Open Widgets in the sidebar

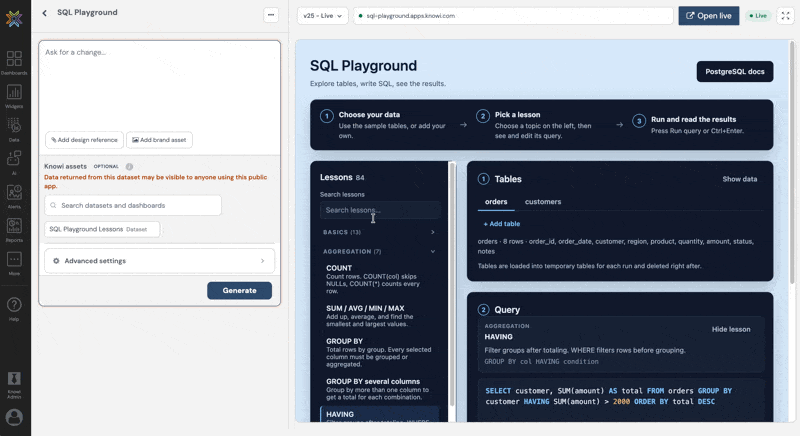[14, 96]
